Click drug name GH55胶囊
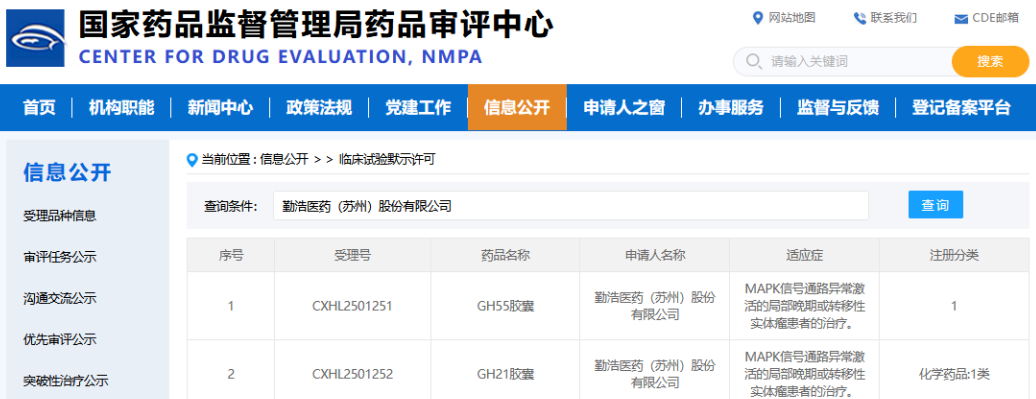1036x399 pixels. pos(505,307)
